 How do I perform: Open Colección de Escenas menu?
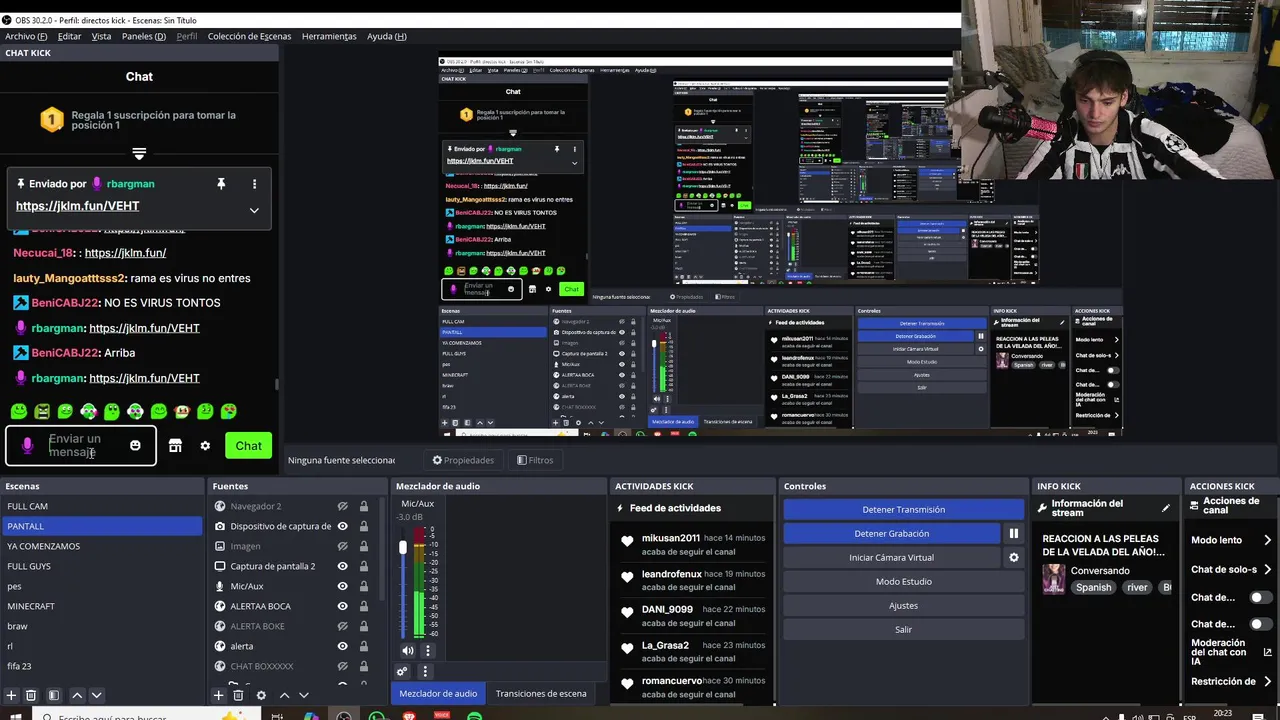tap(249, 36)
